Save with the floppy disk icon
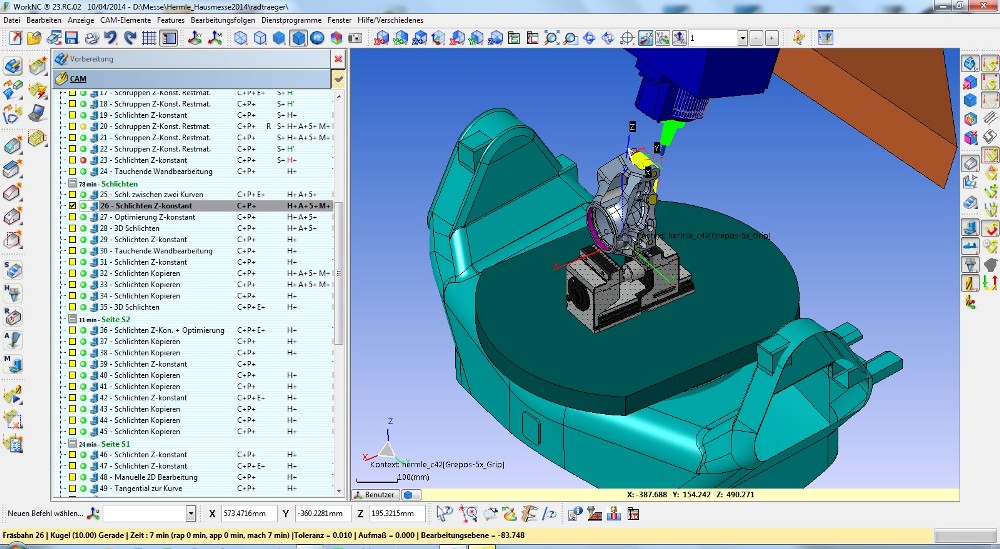This screenshot has width=1000, height=549. 71,38
